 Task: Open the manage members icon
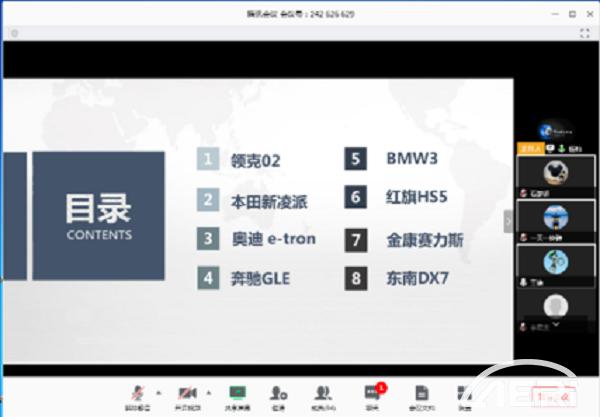coord(324,392)
